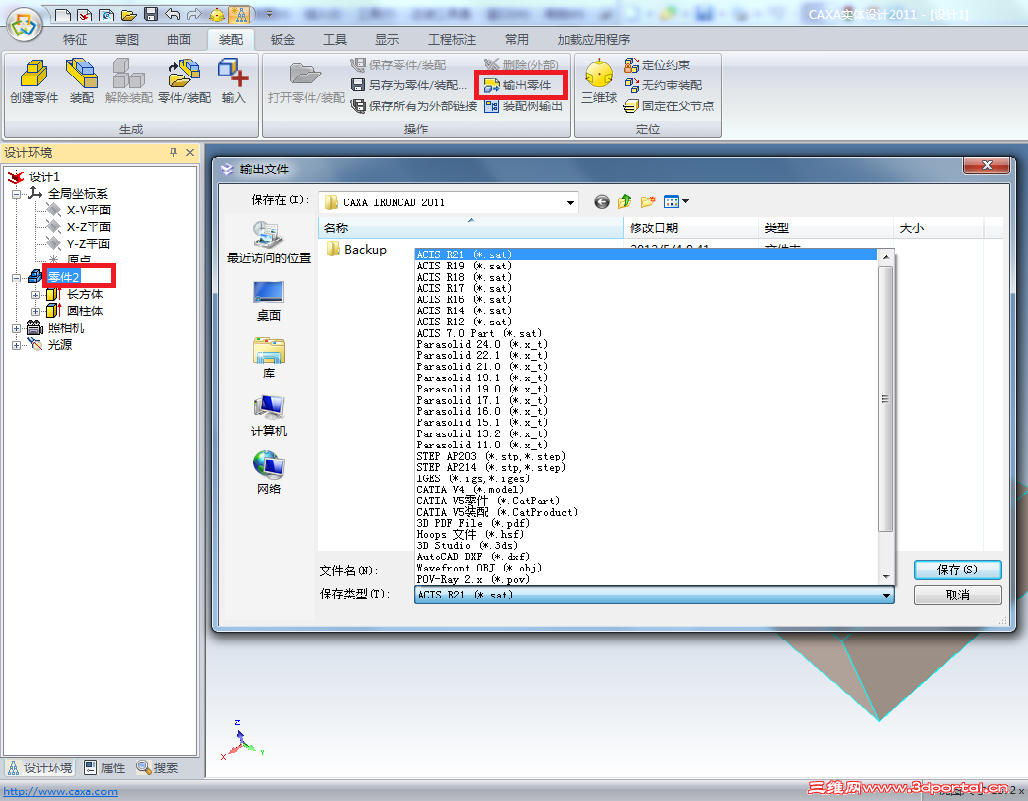Collapse the 零件2 tree node
Screen dimensions: 1028x801
17,277
